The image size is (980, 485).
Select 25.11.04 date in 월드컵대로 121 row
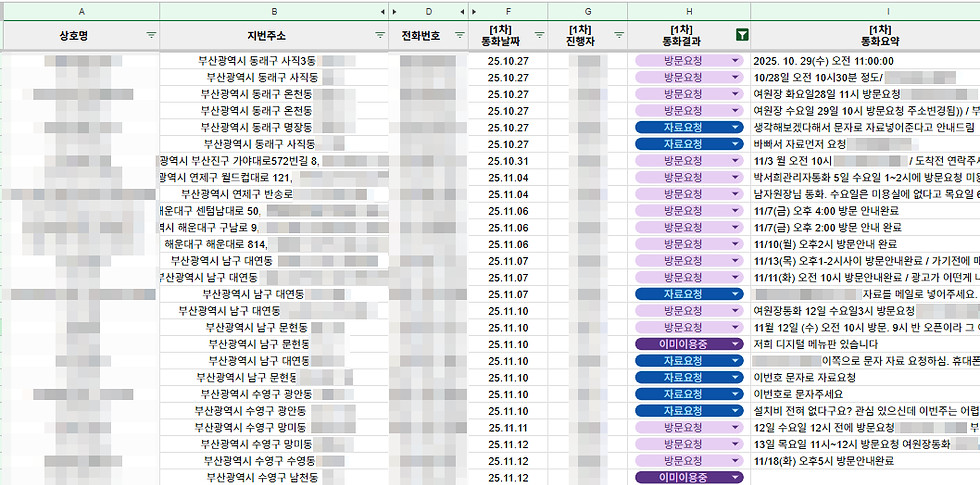click(508, 178)
